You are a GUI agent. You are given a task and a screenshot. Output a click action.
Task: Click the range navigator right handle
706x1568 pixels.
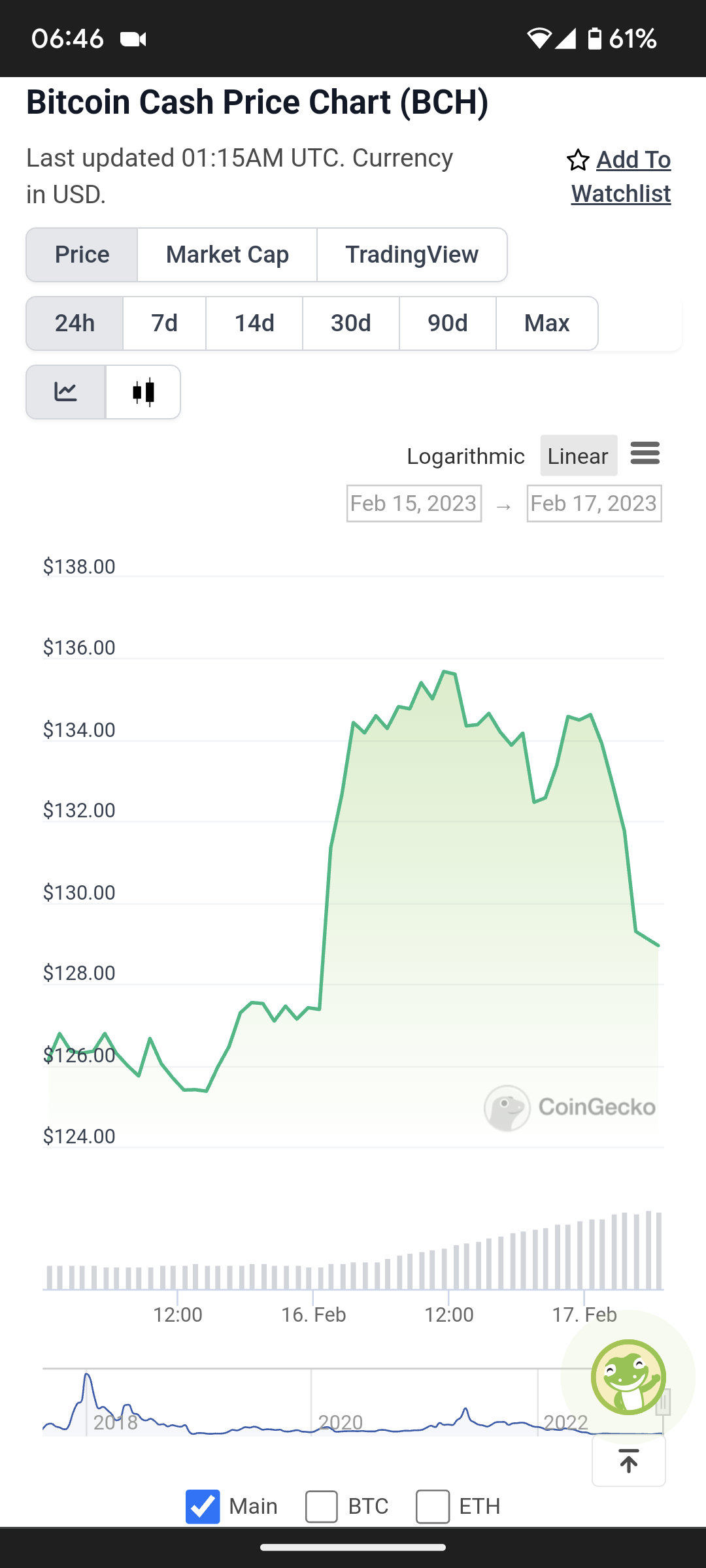click(663, 1402)
